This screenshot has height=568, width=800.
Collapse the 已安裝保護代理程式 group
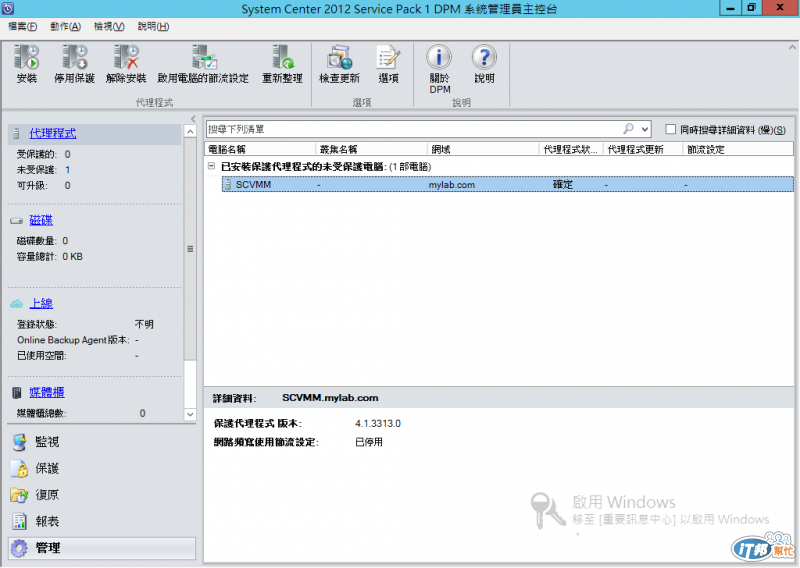coord(211,166)
